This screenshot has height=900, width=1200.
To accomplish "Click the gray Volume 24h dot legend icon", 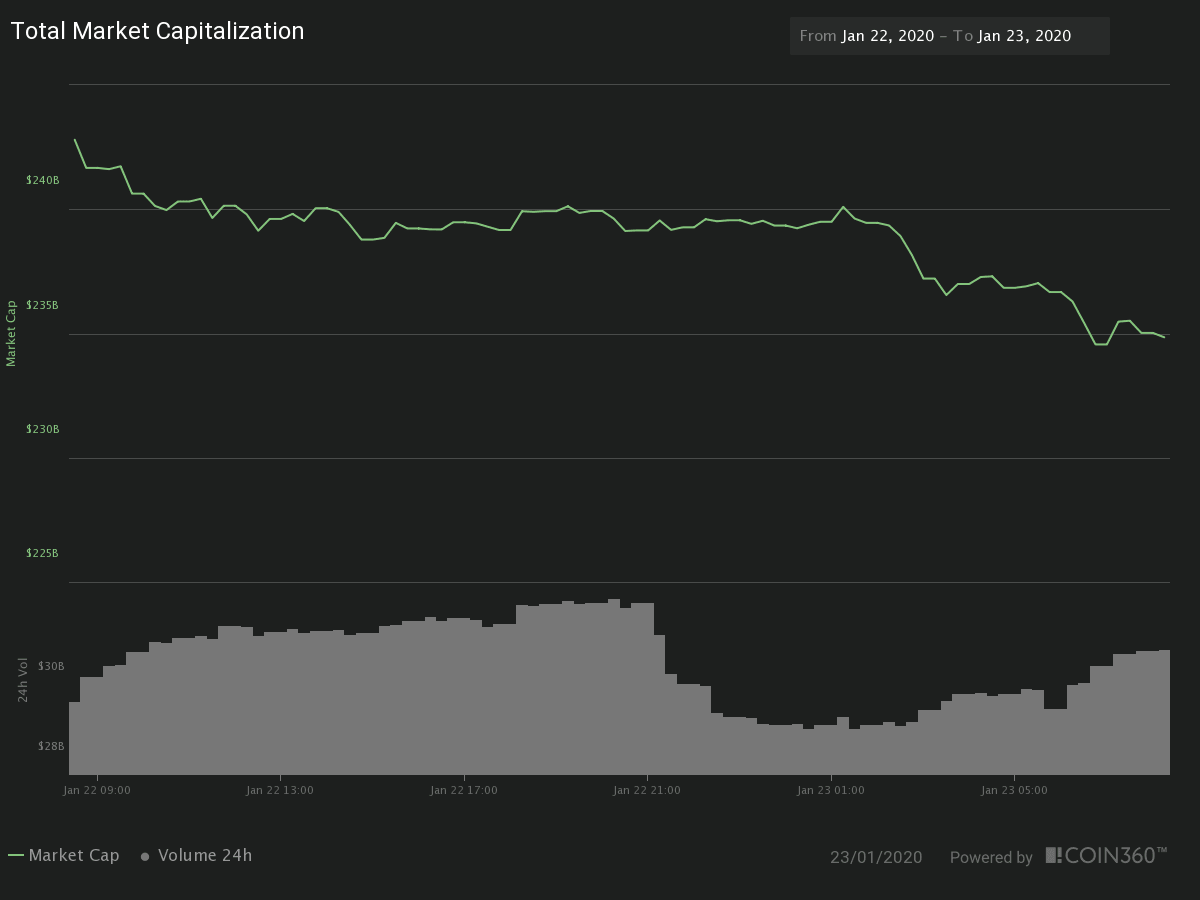I will (x=144, y=856).
